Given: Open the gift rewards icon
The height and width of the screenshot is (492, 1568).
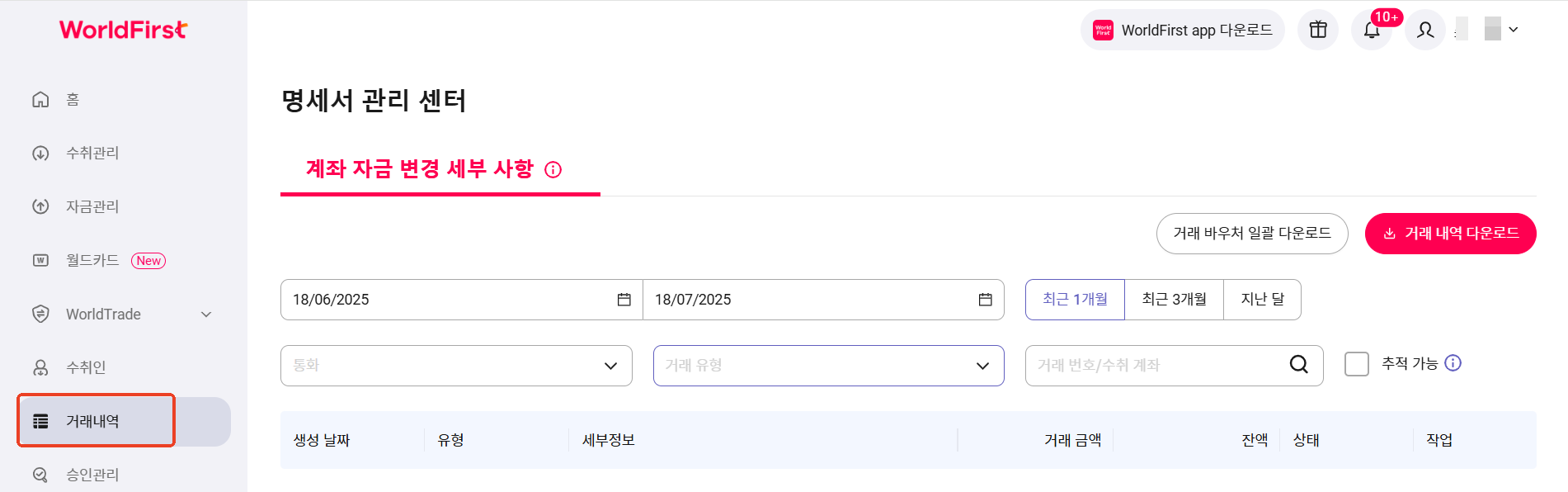Looking at the screenshot, I should [1318, 30].
